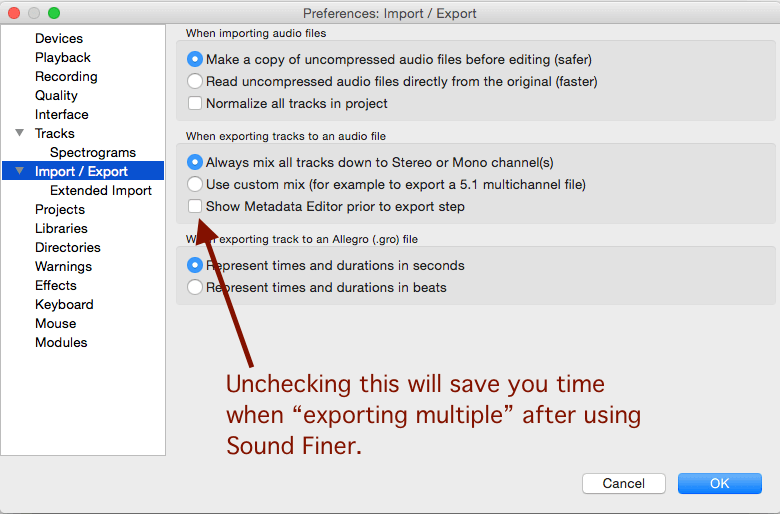
Task: Click the Cancel button
Action: click(x=623, y=483)
